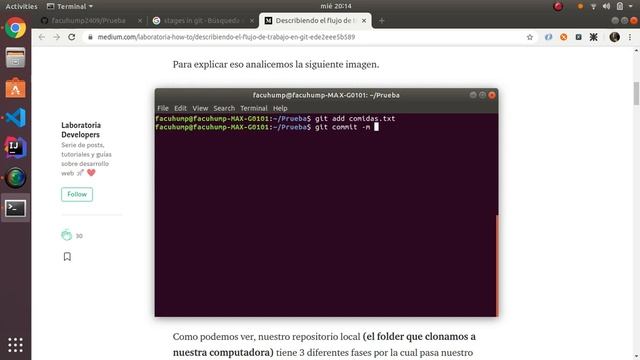Open the dark square extension icon
This screenshot has height=360, width=640.
click(578, 37)
